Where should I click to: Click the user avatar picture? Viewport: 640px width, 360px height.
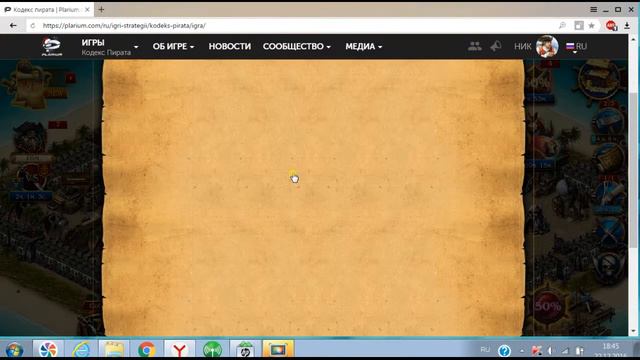[547, 46]
